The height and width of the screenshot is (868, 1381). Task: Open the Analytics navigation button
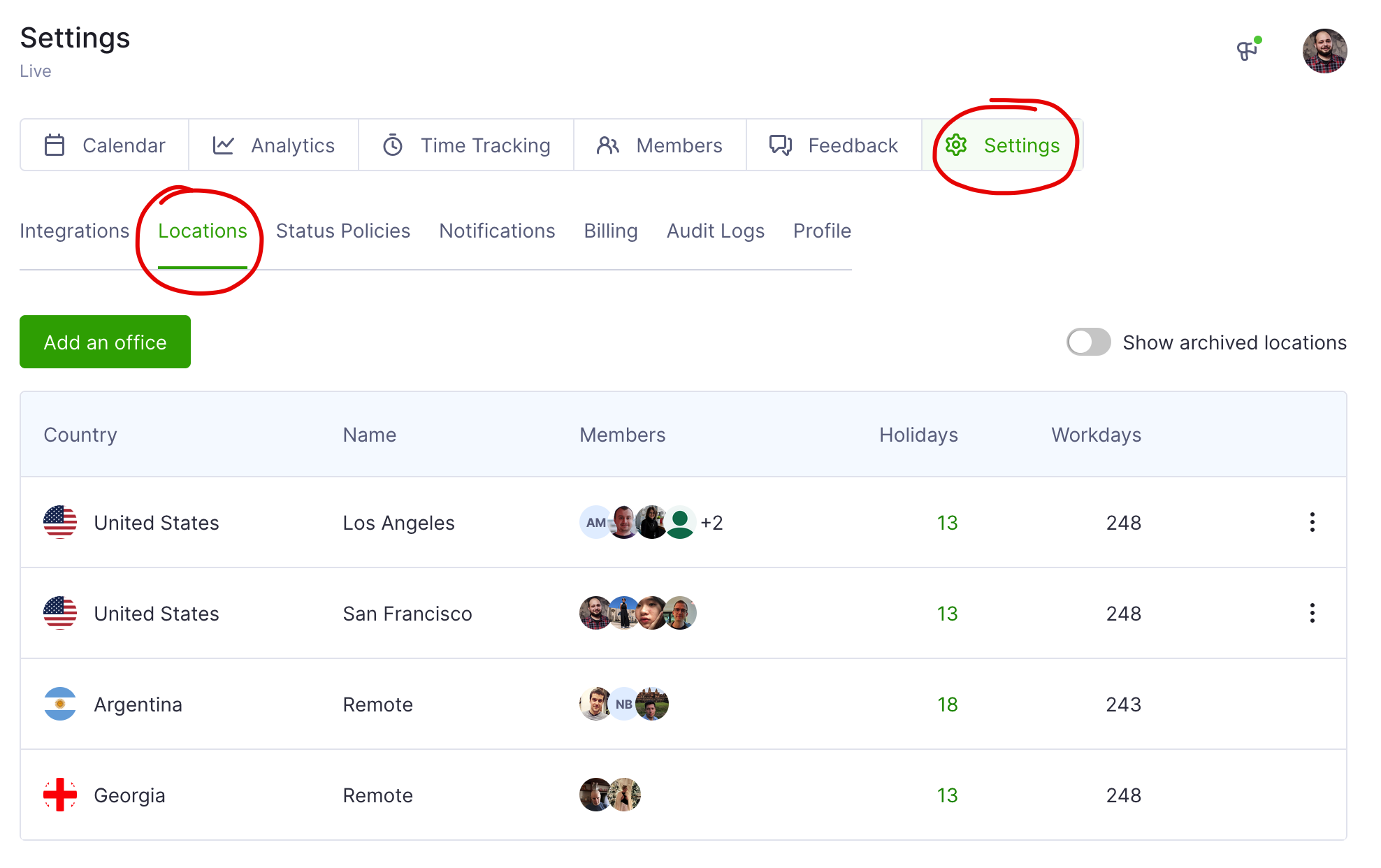273,145
